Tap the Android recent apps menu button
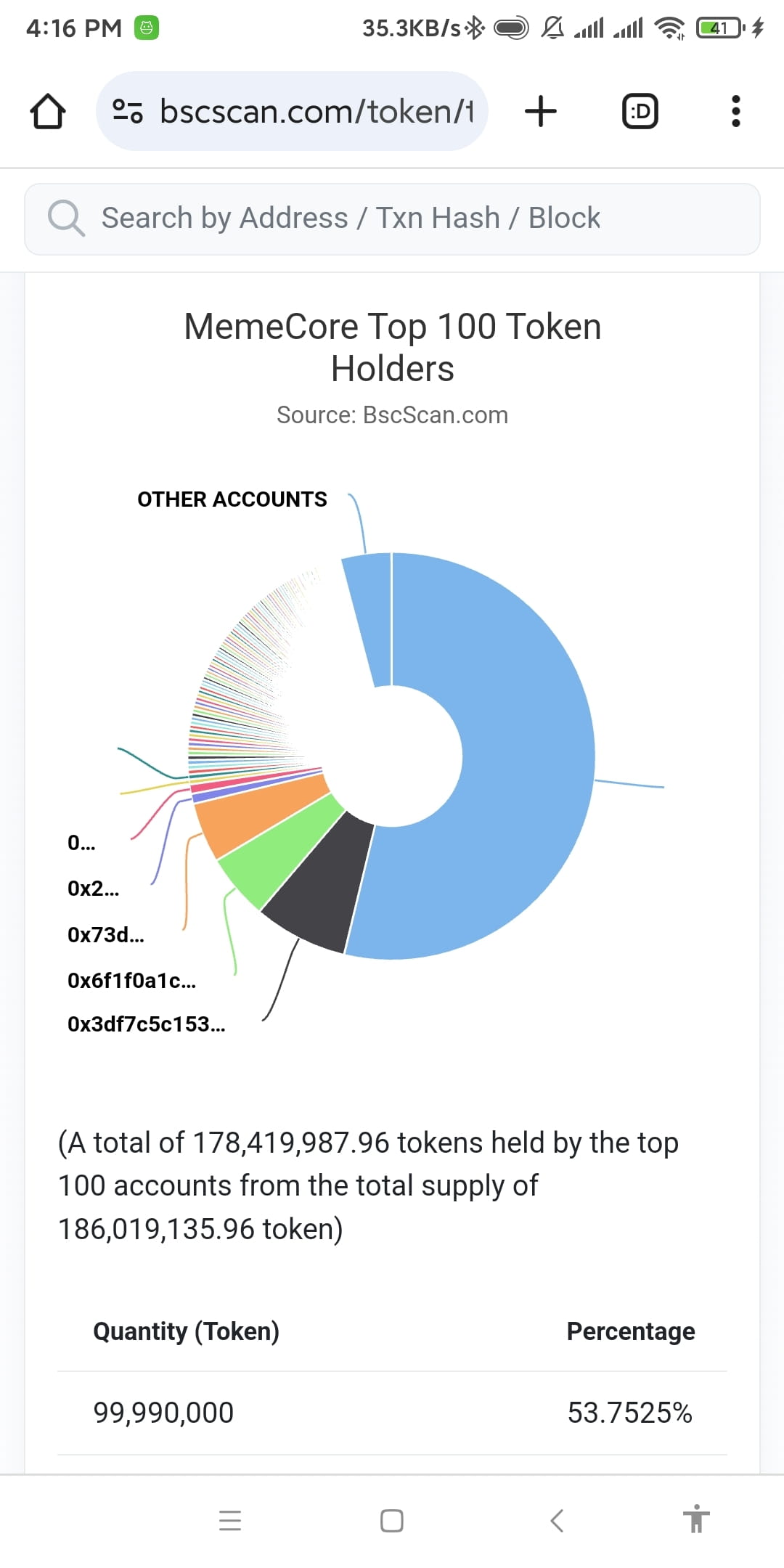This screenshot has width=784, height=1568. pos(230,1520)
